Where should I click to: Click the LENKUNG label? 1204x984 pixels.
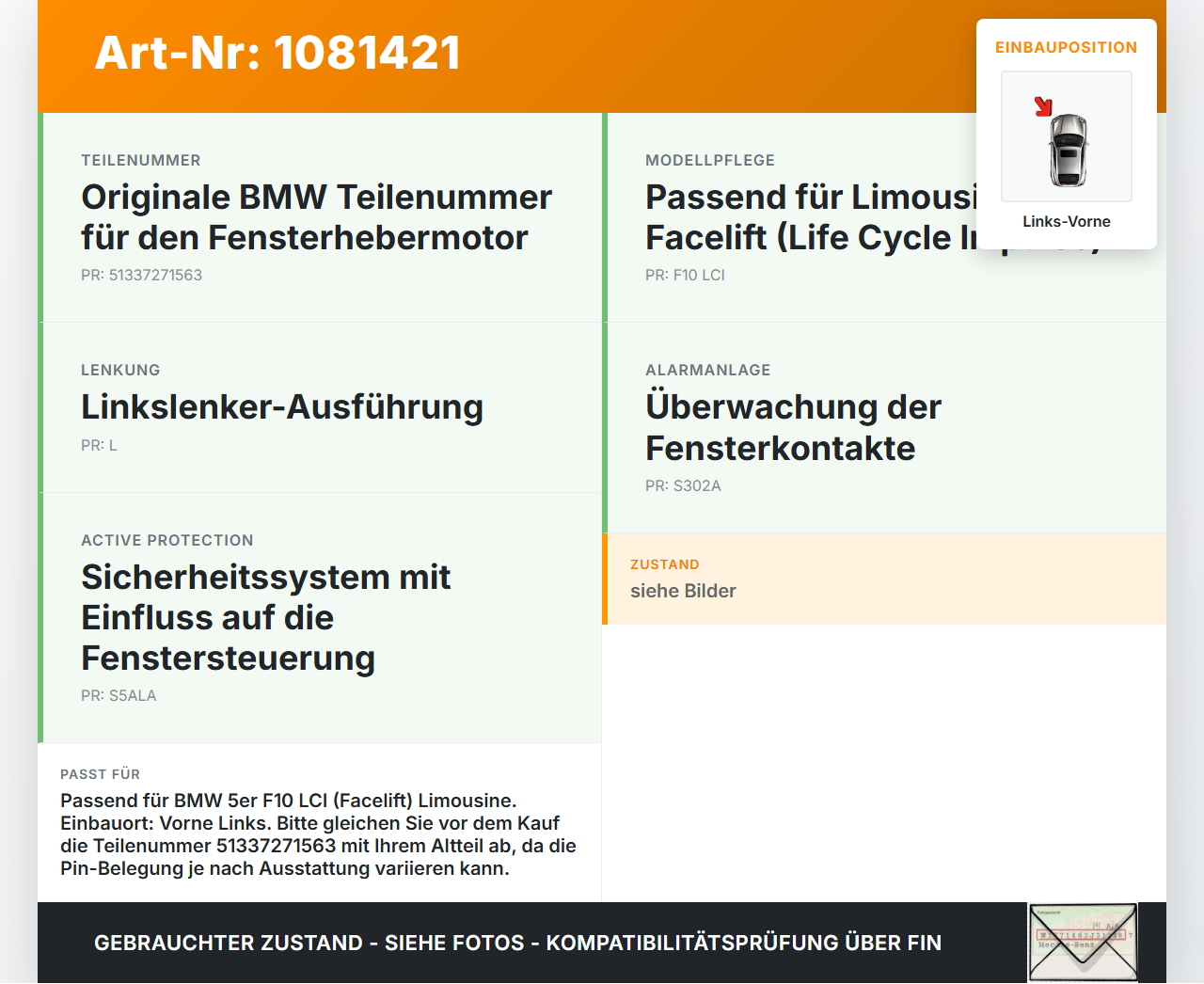[x=120, y=370]
